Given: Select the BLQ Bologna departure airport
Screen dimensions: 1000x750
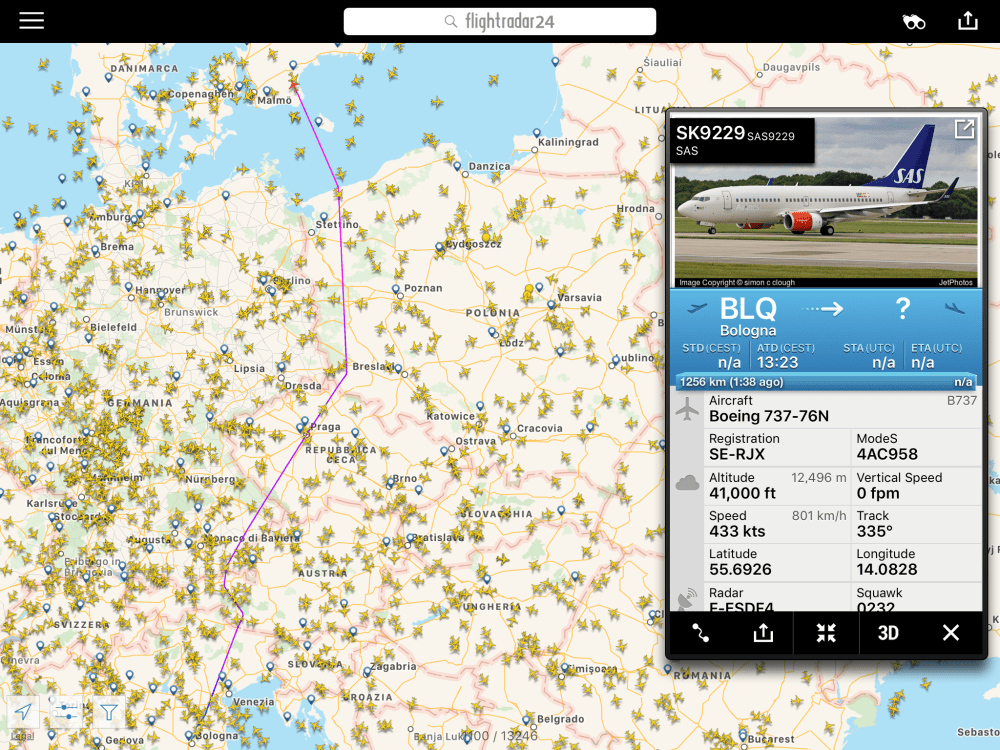Looking at the screenshot, I should (747, 316).
